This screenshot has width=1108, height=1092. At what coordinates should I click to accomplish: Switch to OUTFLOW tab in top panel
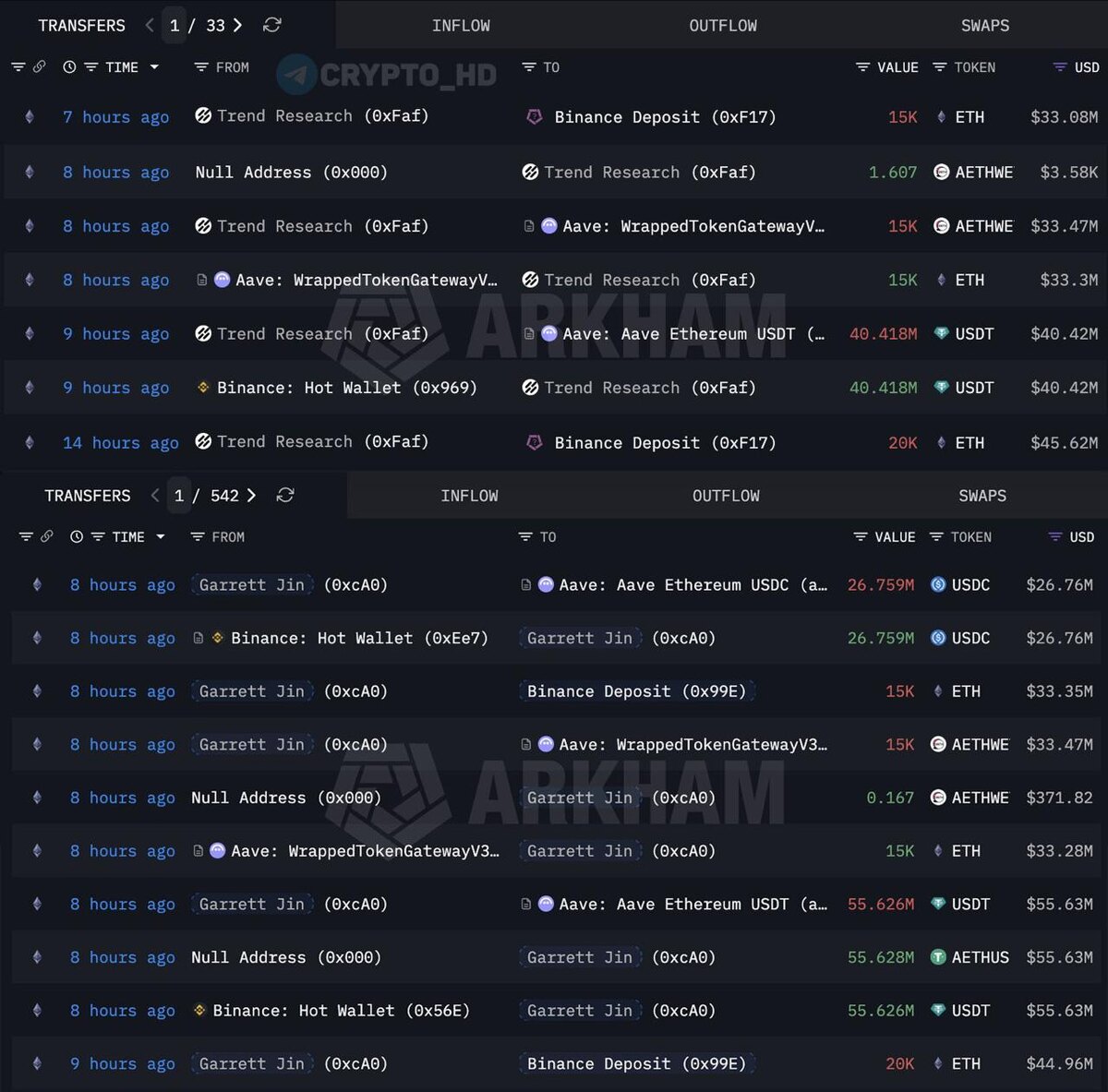(723, 26)
